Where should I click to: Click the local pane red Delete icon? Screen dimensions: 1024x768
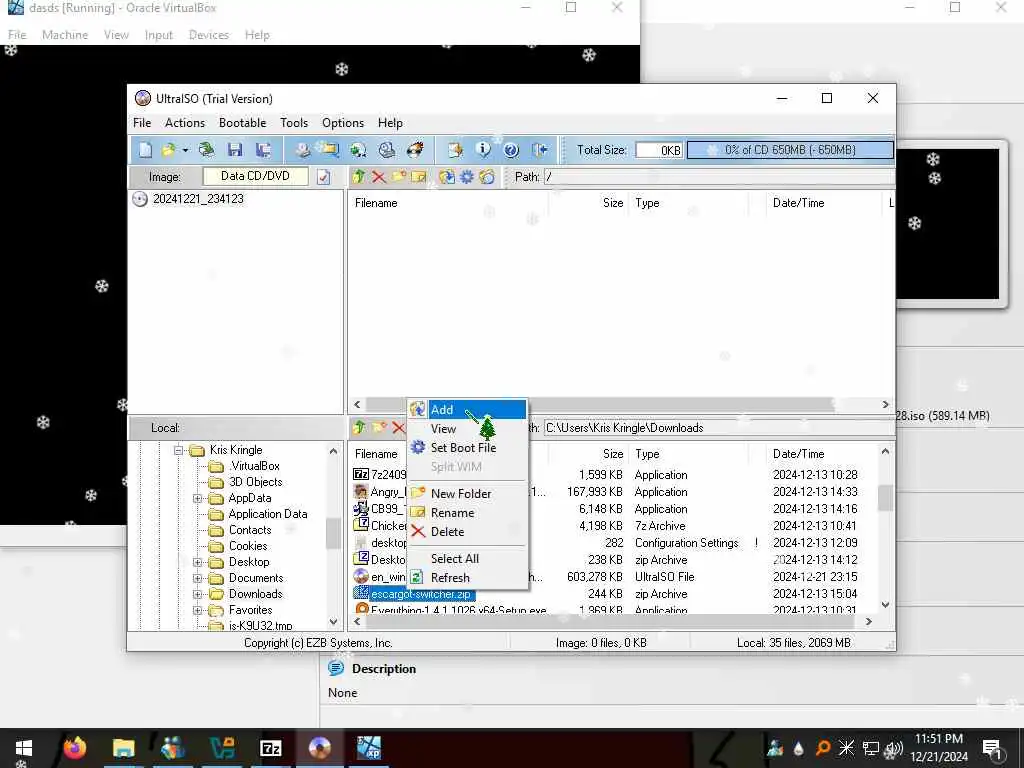point(398,428)
